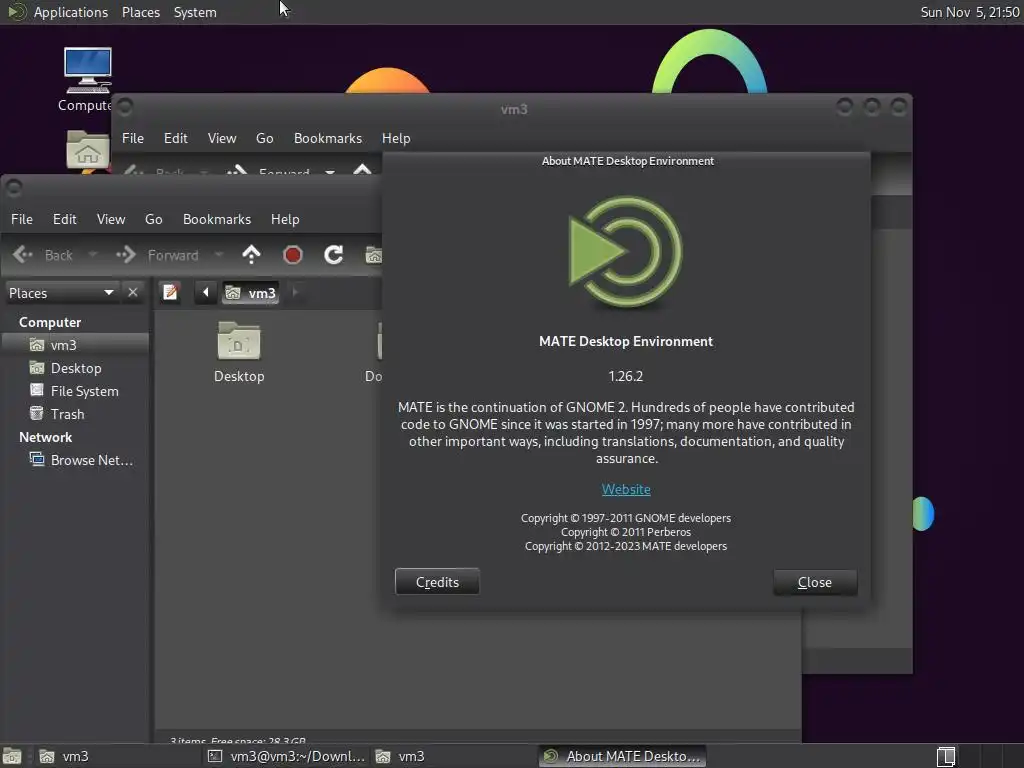
Task: Open File menu in back vm3 window
Action: [x=133, y=138]
